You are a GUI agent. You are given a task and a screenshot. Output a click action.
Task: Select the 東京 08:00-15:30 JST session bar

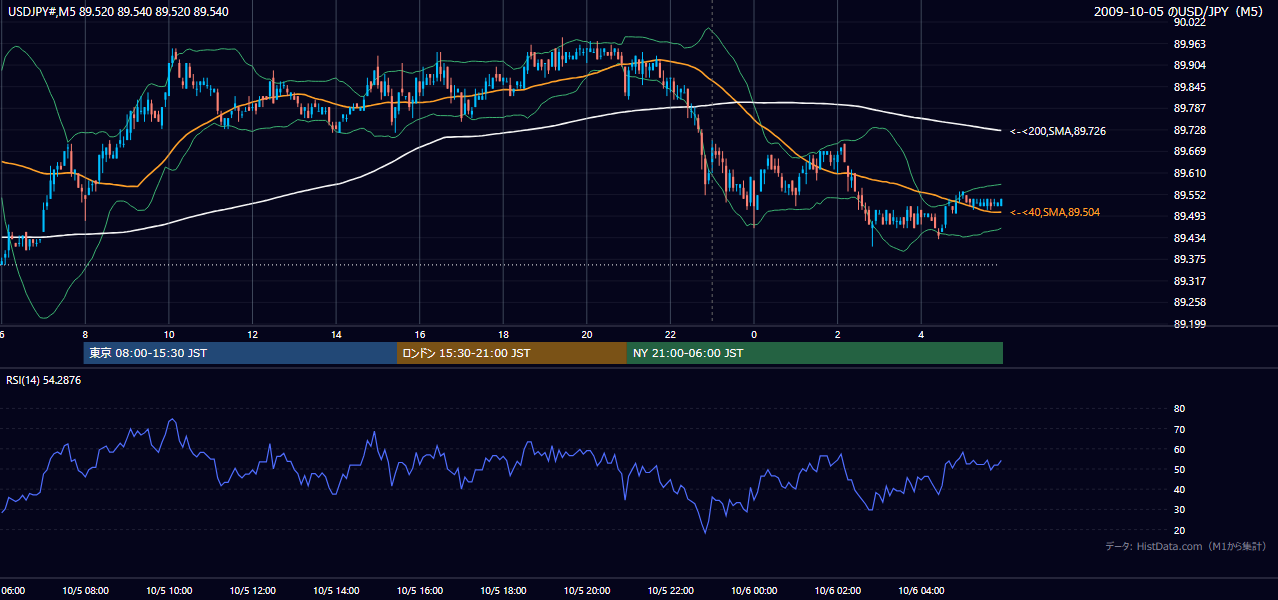coord(240,353)
